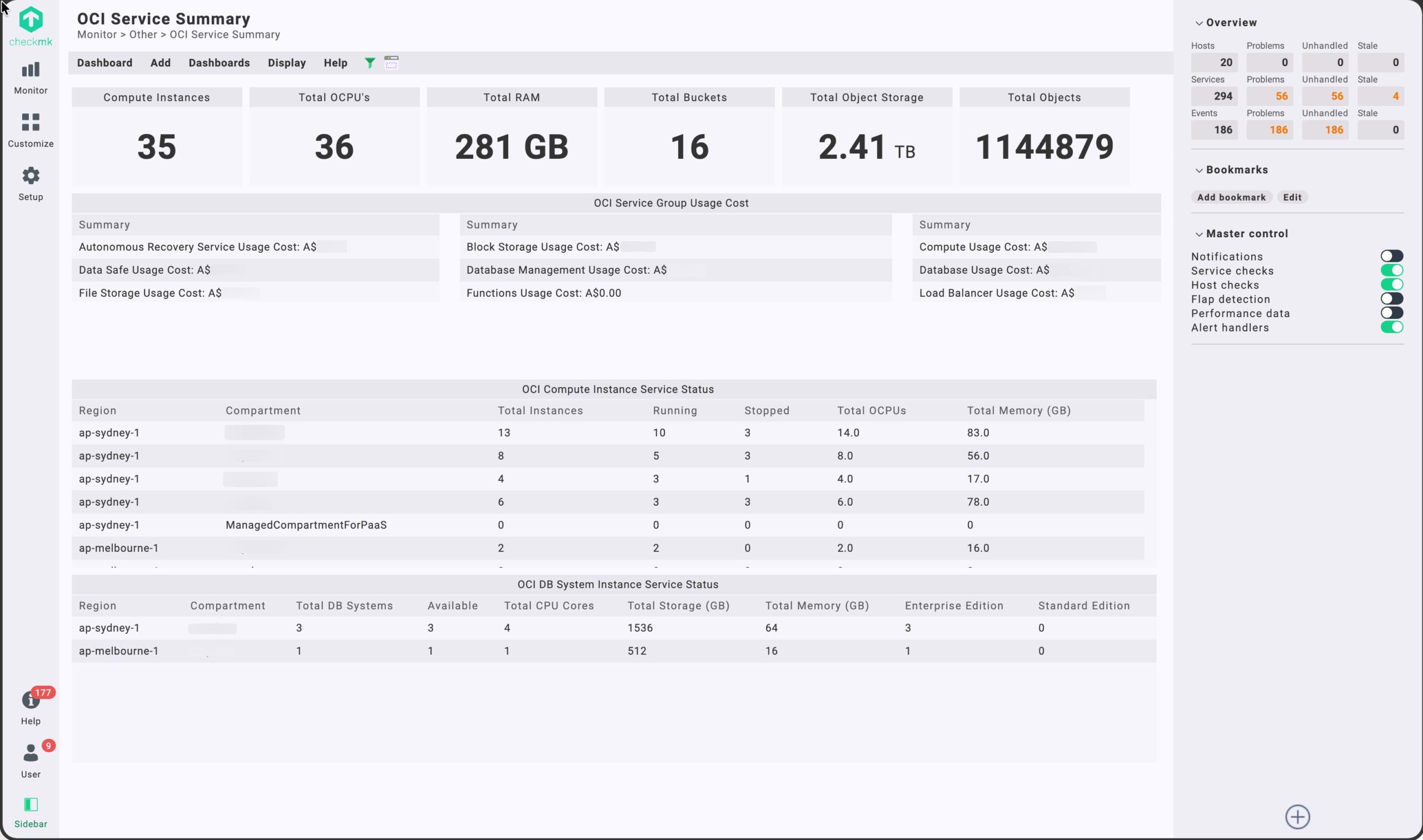Open the User profile icon
Viewport: 1423px width, 840px height.
pos(31,753)
